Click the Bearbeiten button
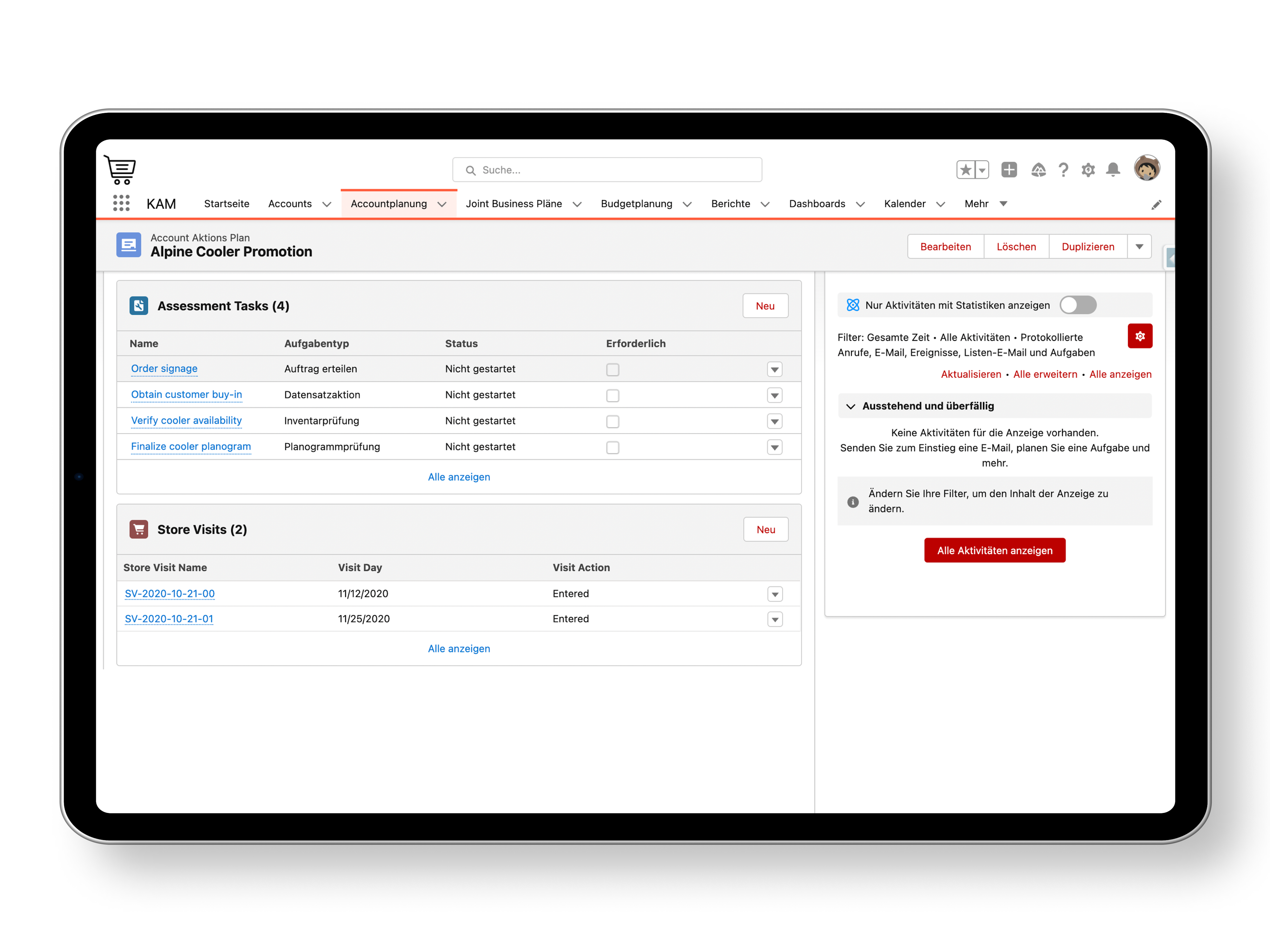This screenshot has width=1270, height=952. click(x=945, y=247)
